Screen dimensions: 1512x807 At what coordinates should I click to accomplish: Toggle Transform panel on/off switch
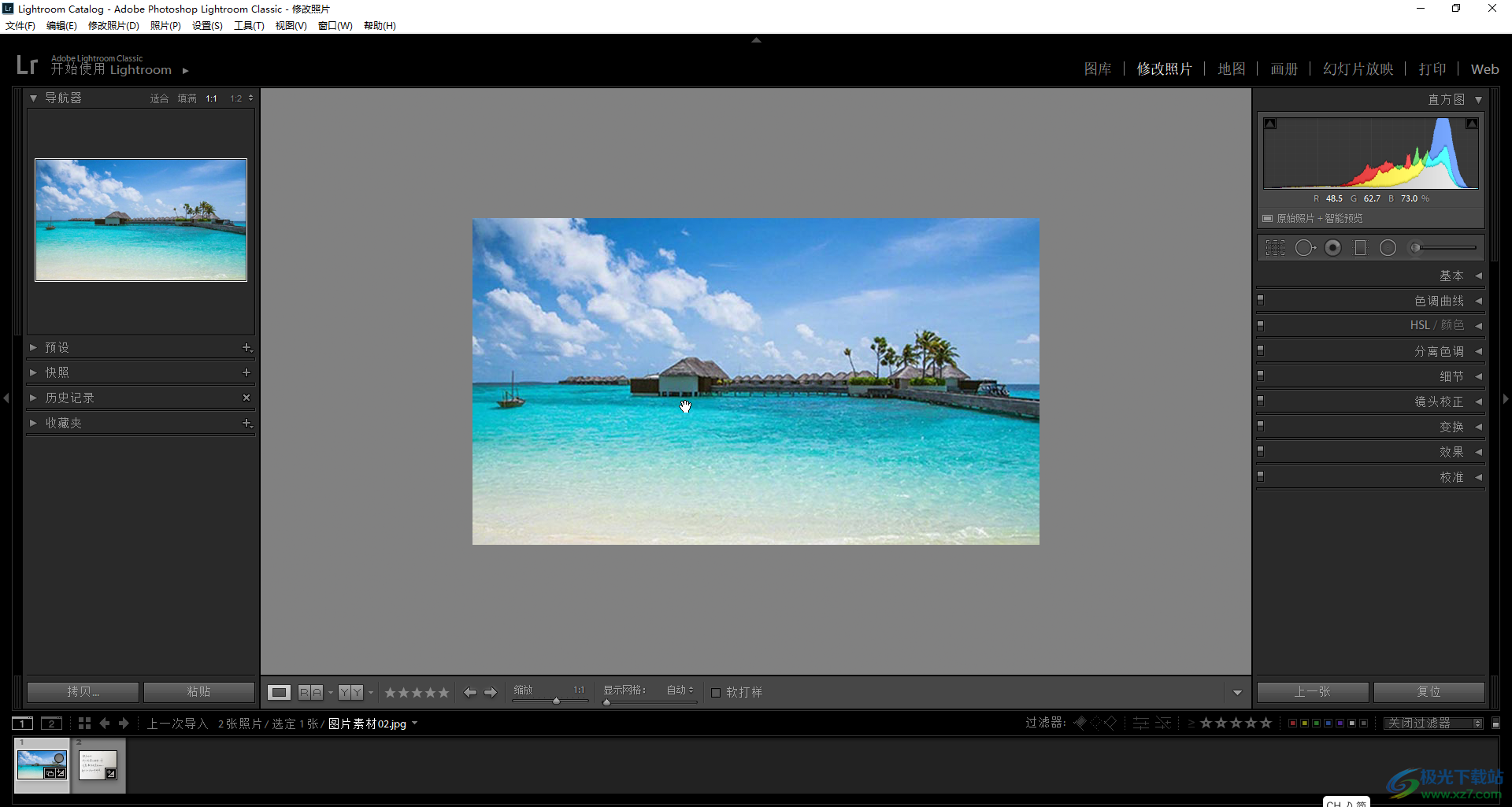pyautogui.click(x=1261, y=426)
